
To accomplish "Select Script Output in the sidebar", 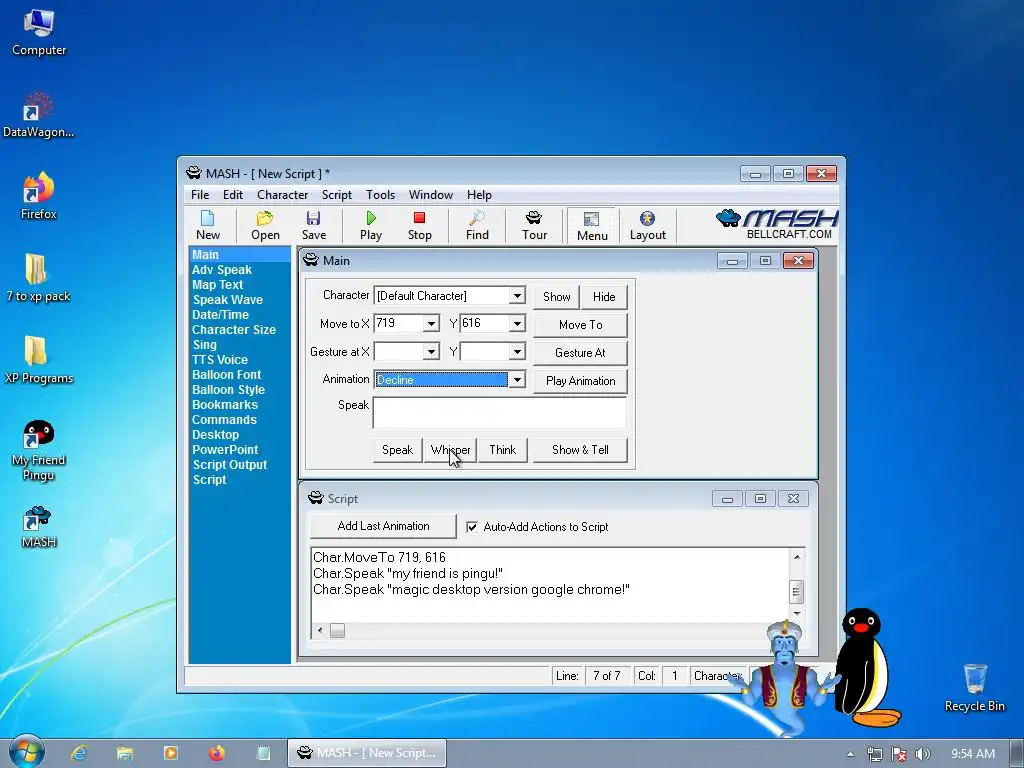I will pyautogui.click(x=229, y=465).
